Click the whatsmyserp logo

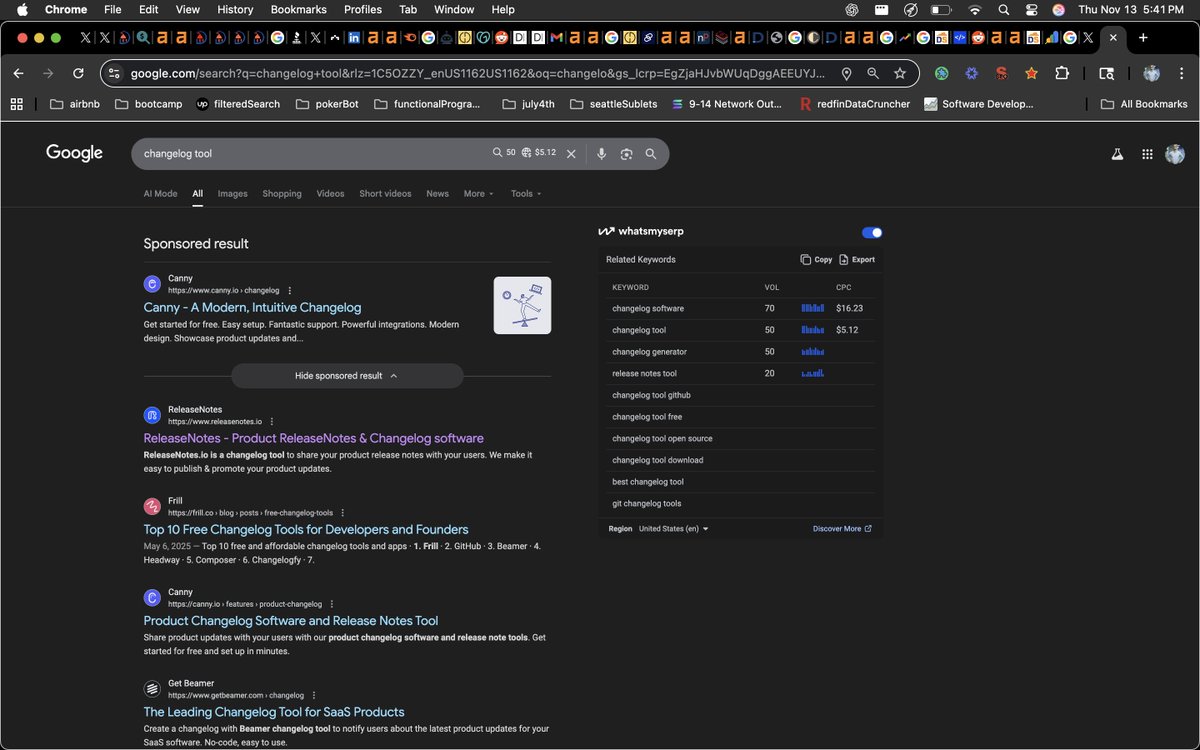(x=641, y=232)
